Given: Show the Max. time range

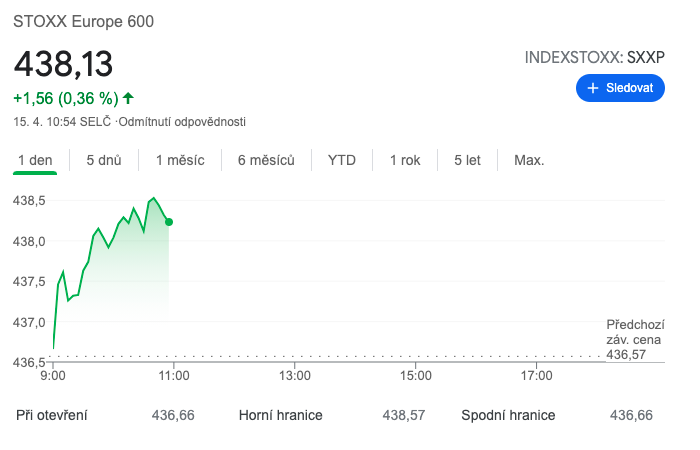Looking at the screenshot, I should 529,160.
